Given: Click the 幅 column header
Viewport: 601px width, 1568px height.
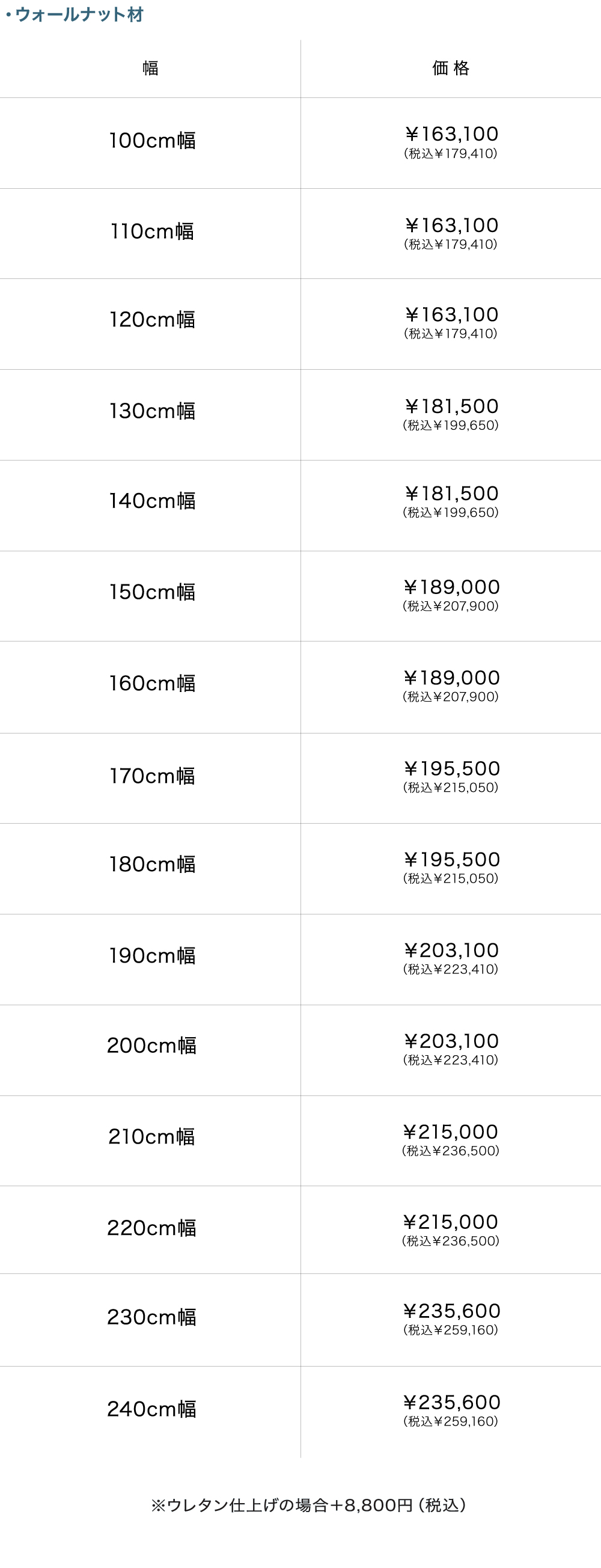Looking at the screenshot, I should click(150, 68).
